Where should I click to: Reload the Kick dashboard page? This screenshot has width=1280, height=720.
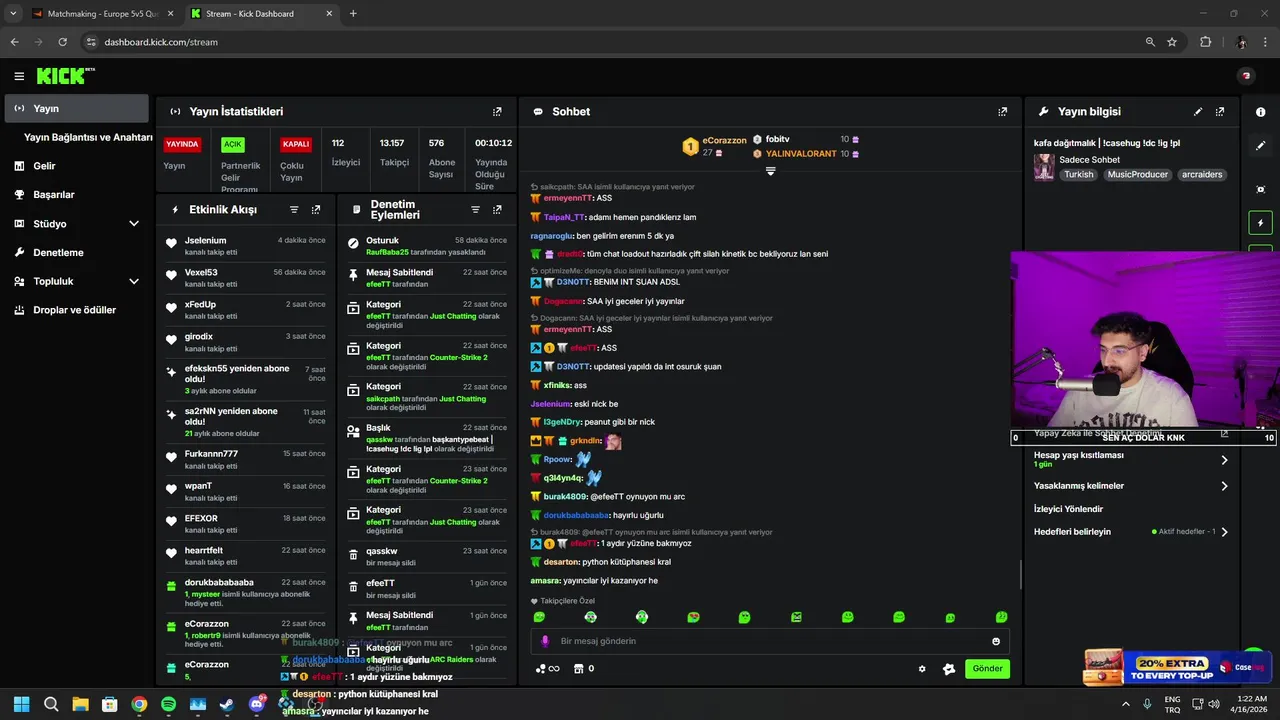(62, 42)
